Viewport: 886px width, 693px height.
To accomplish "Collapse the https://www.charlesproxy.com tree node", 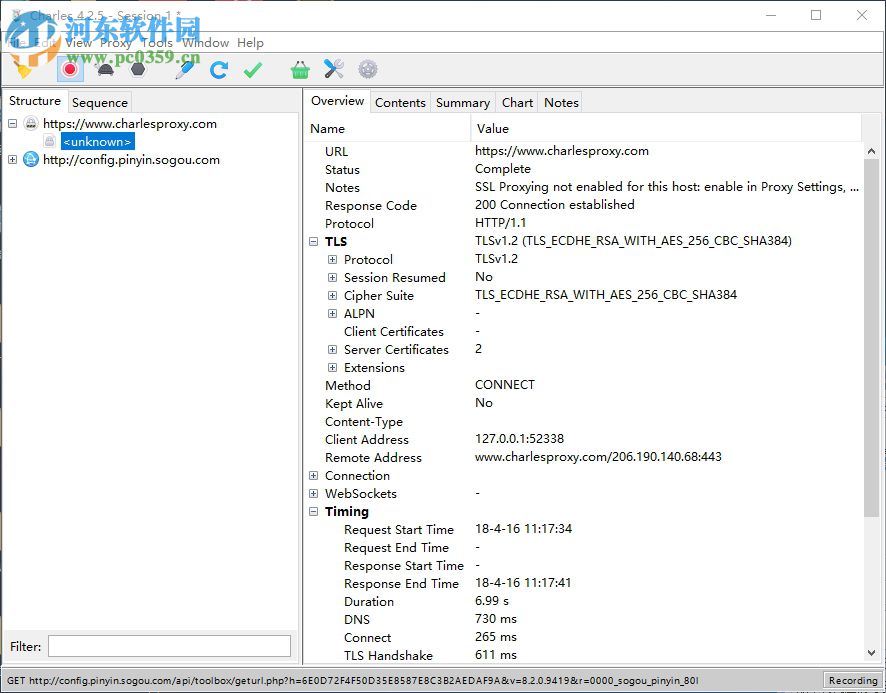I will 12,124.
